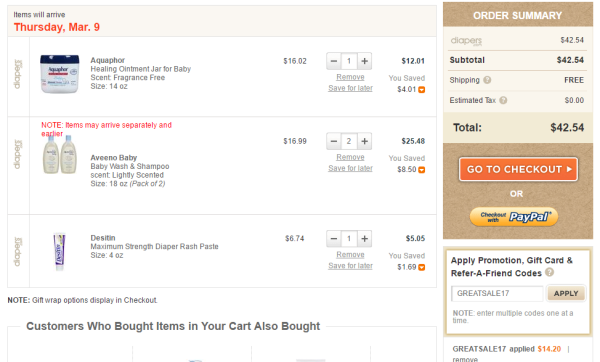Screen dimensions: 600x362
Task: Save Desitin paste for later
Action: tap(350, 266)
